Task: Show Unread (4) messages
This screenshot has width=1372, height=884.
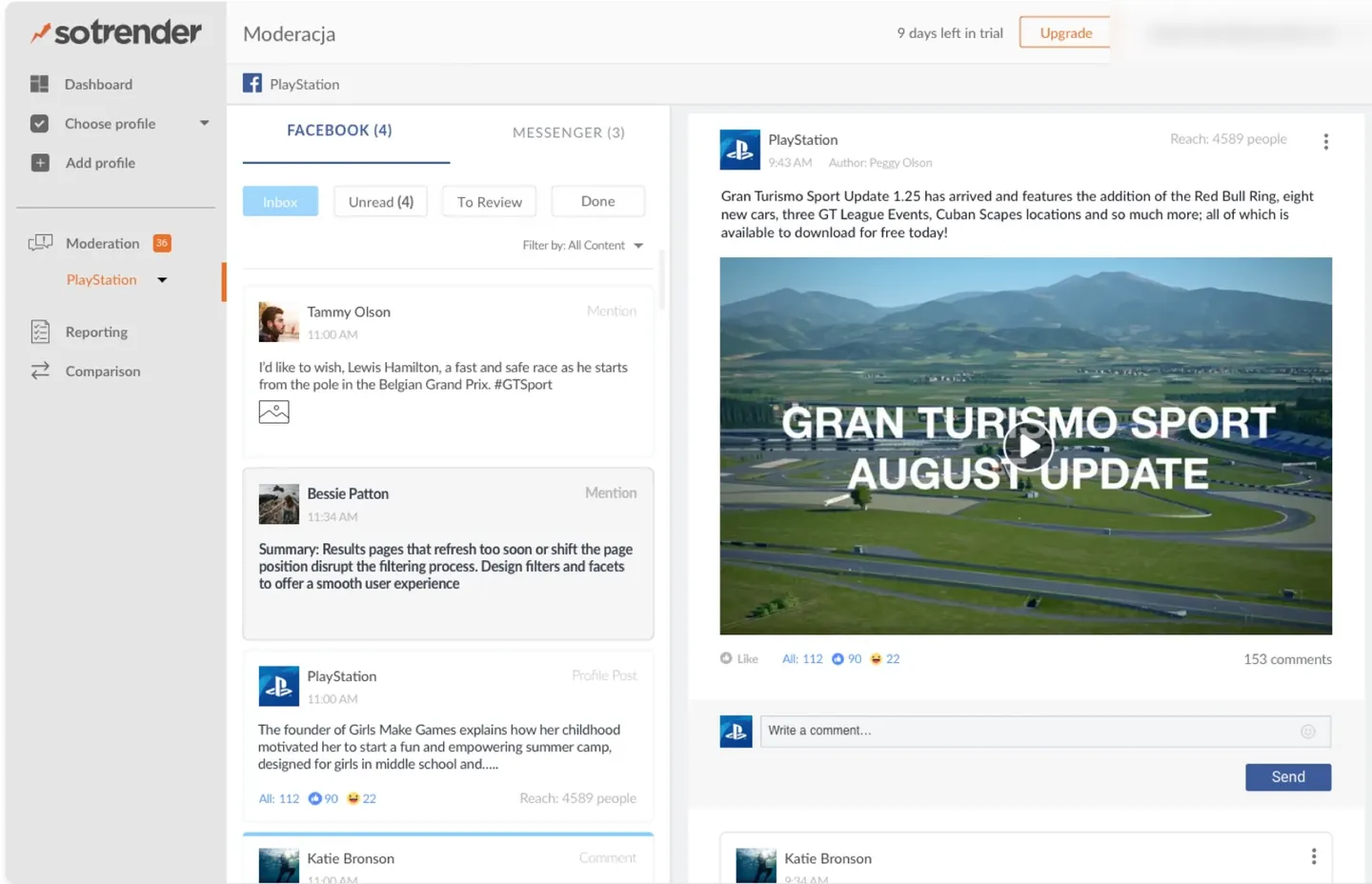Action: click(x=381, y=202)
